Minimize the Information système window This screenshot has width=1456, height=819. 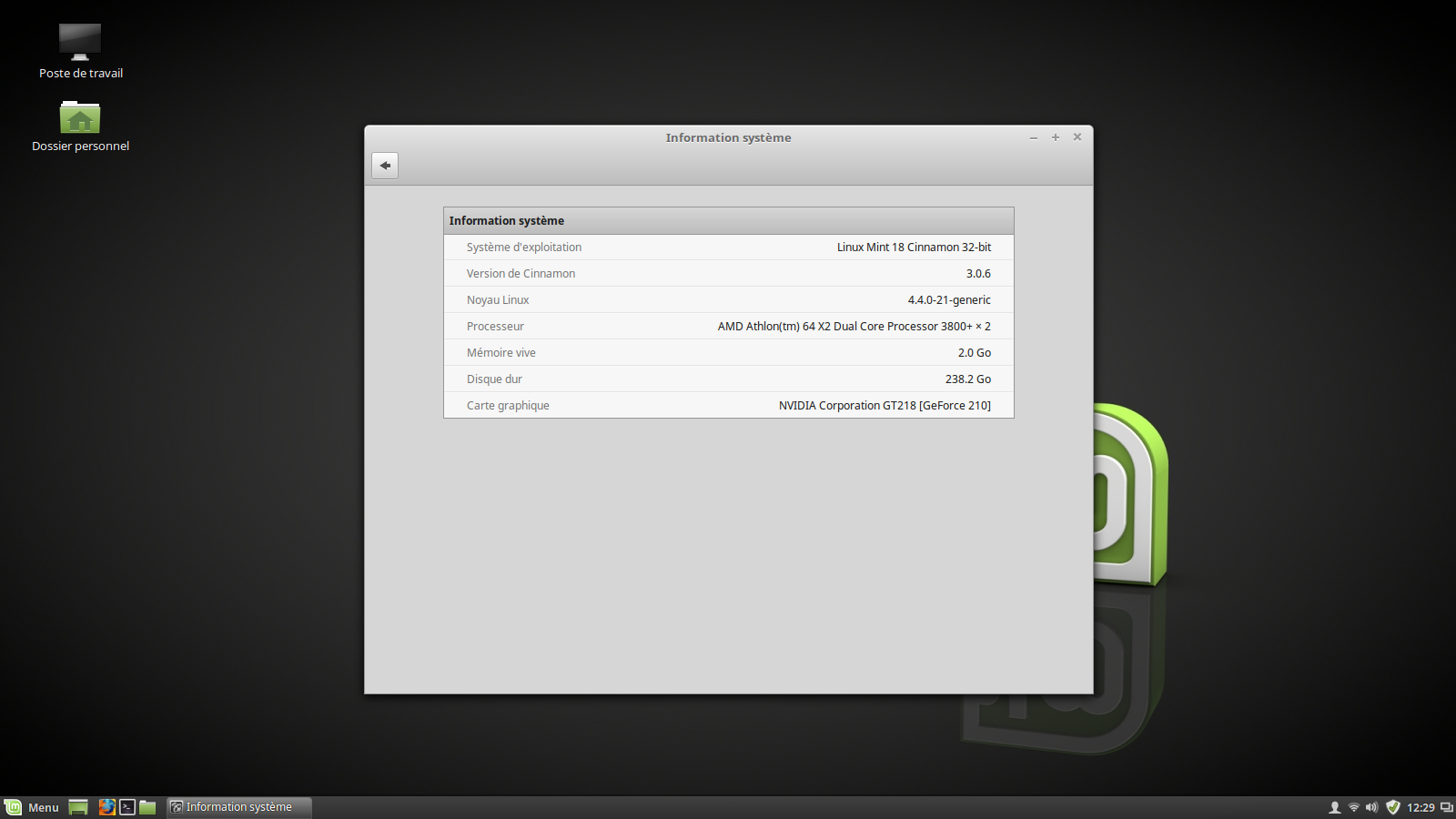pyautogui.click(x=1034, y=137)
